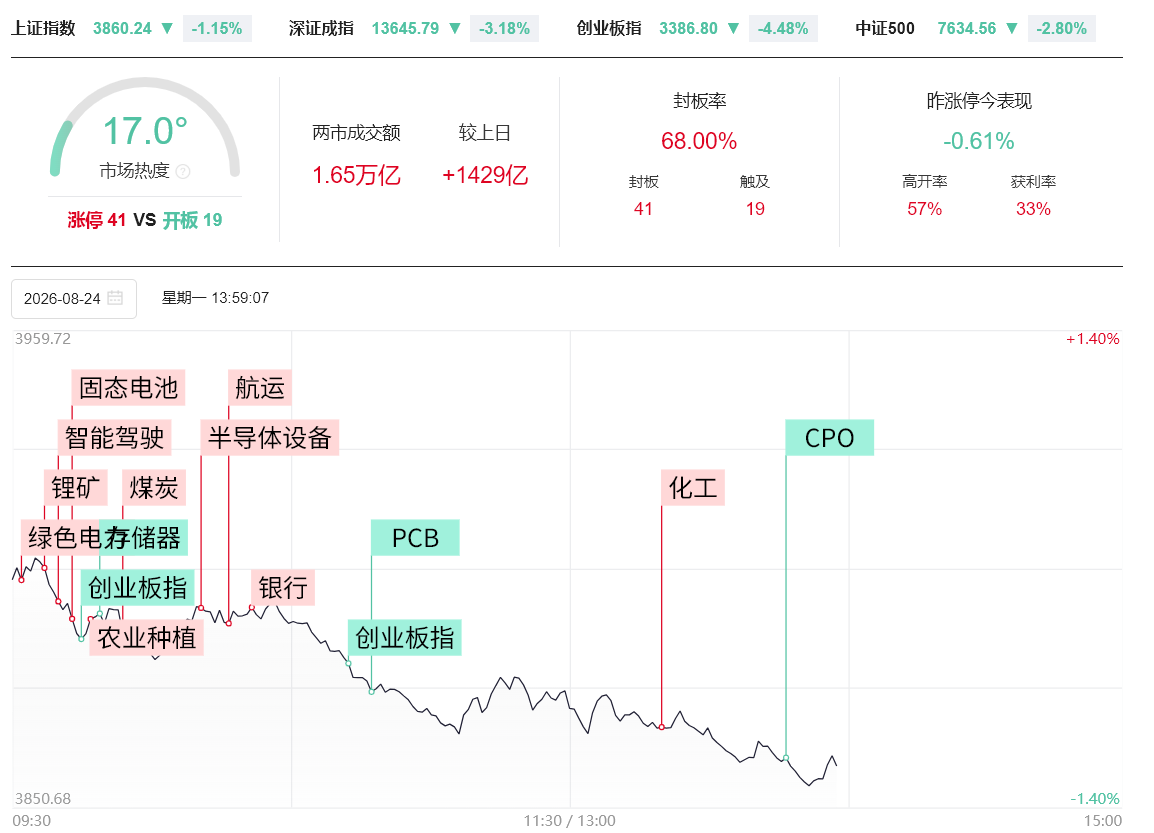Open the 2026-08-24 date picker
This screenshot has width=1154, height=833.
tap(74, 299)
